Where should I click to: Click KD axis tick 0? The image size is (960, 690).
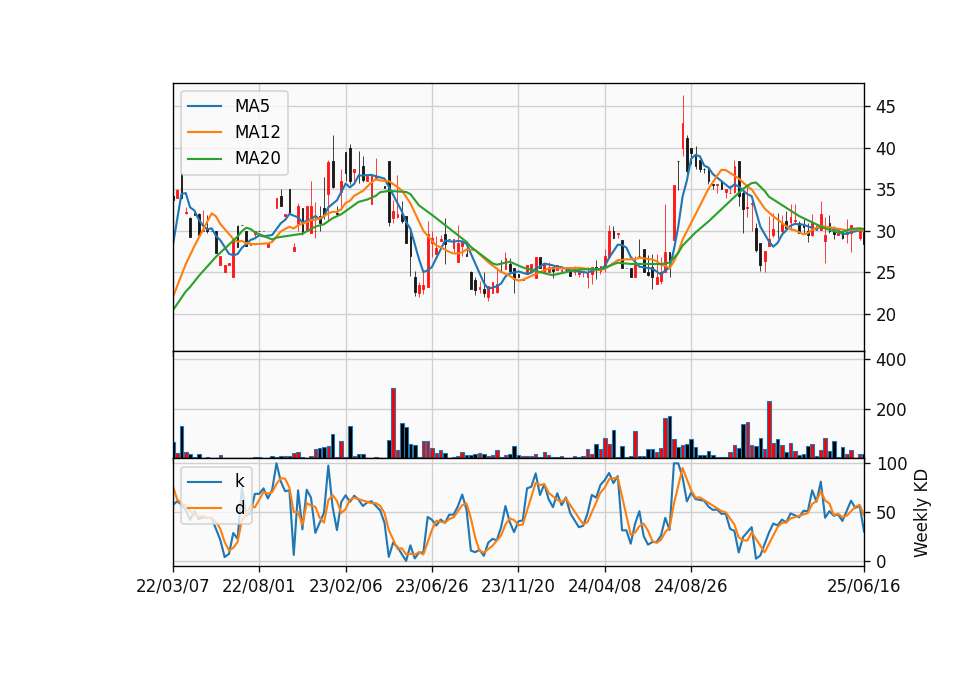(880, 561)
